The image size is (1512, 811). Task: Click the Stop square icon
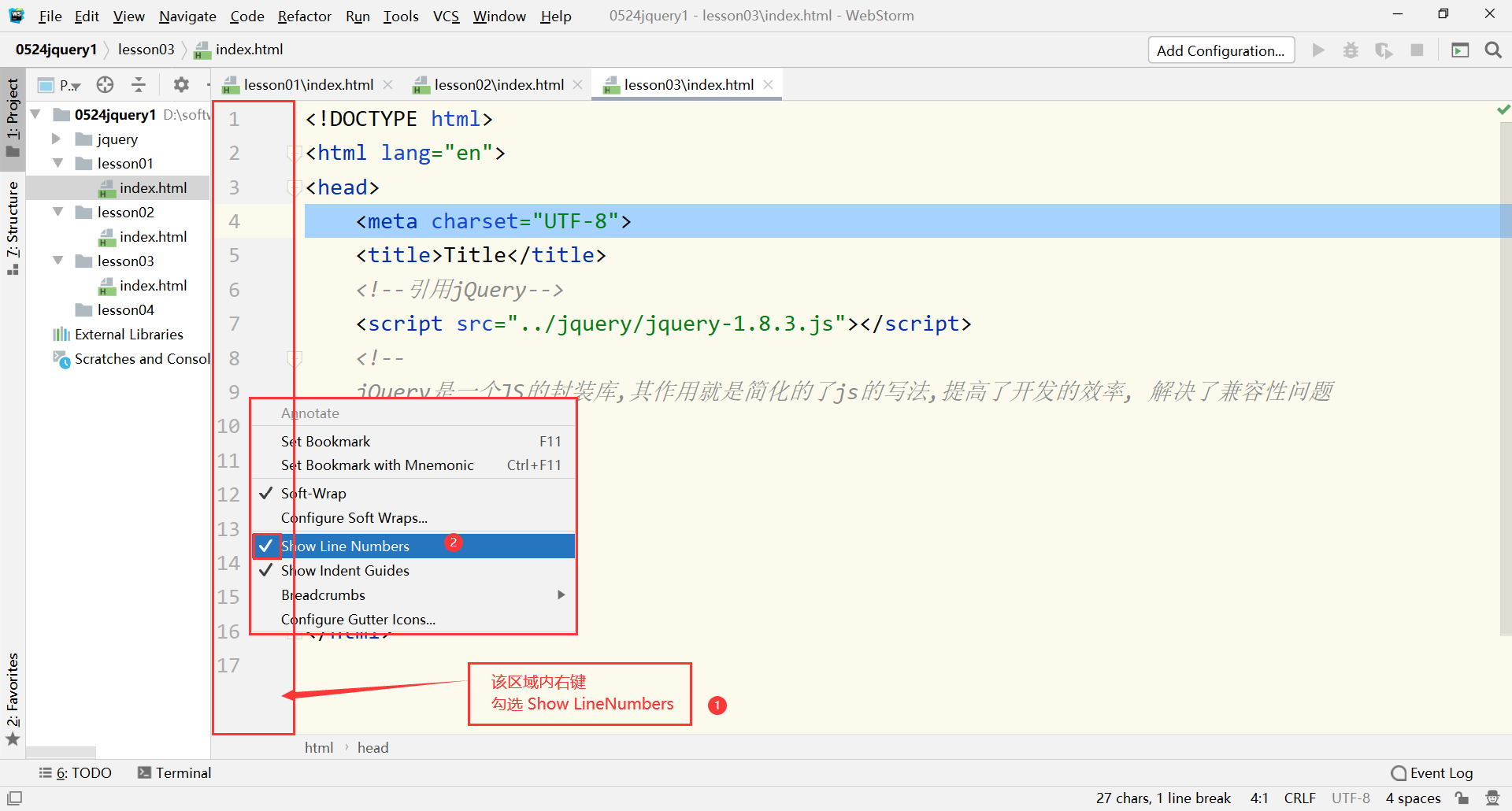click(x=1417, y=50)
